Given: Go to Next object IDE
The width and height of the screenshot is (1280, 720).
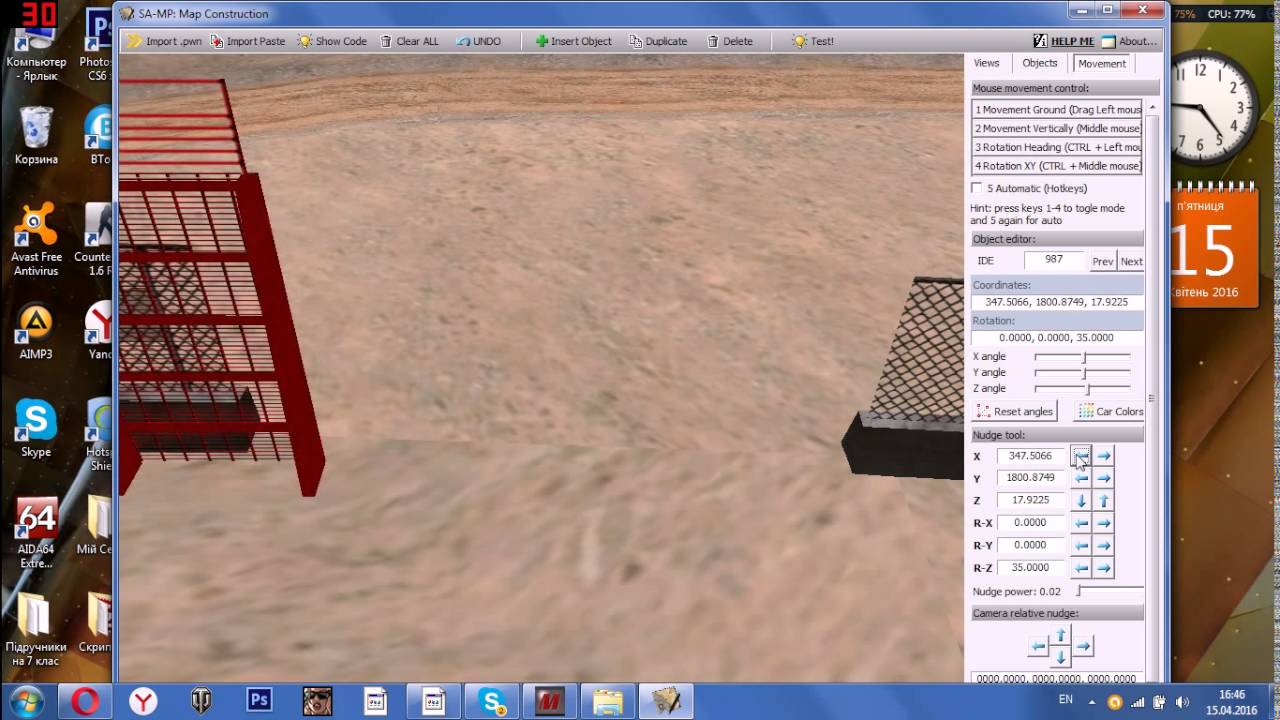Looking at the screenshot, I should click(1131, 261).
